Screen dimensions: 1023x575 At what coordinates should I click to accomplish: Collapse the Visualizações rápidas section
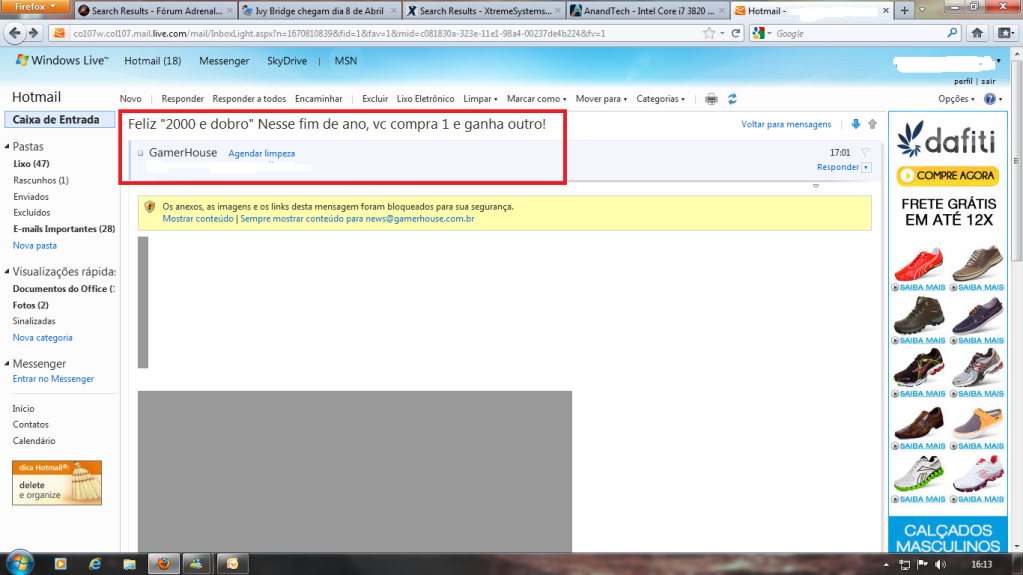[7, 272]
